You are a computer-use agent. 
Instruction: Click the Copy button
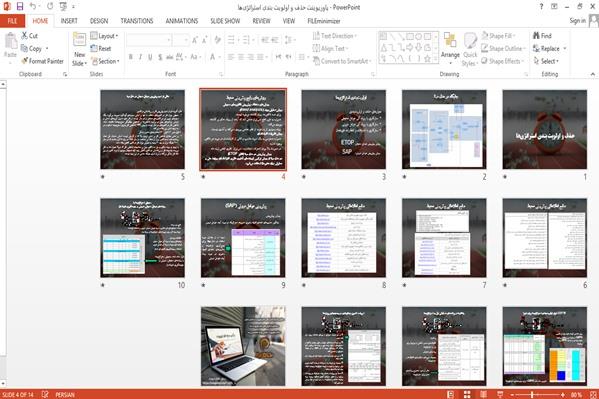[x=32, y=49]
